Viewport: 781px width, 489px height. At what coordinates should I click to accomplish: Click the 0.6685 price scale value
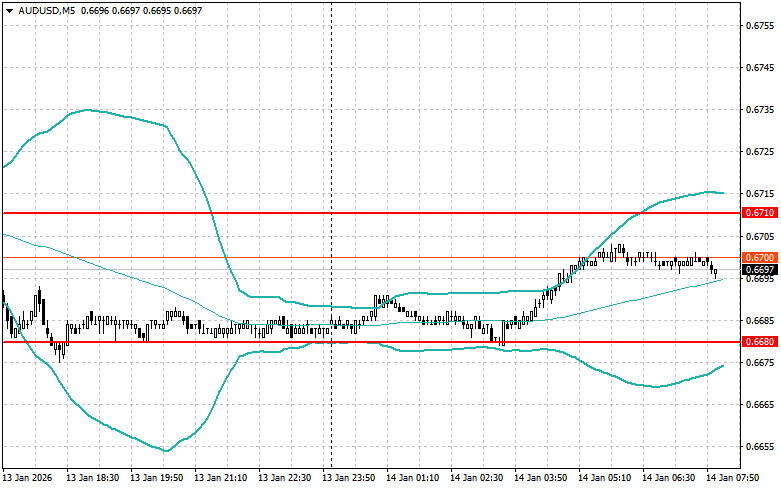(760, 320)
